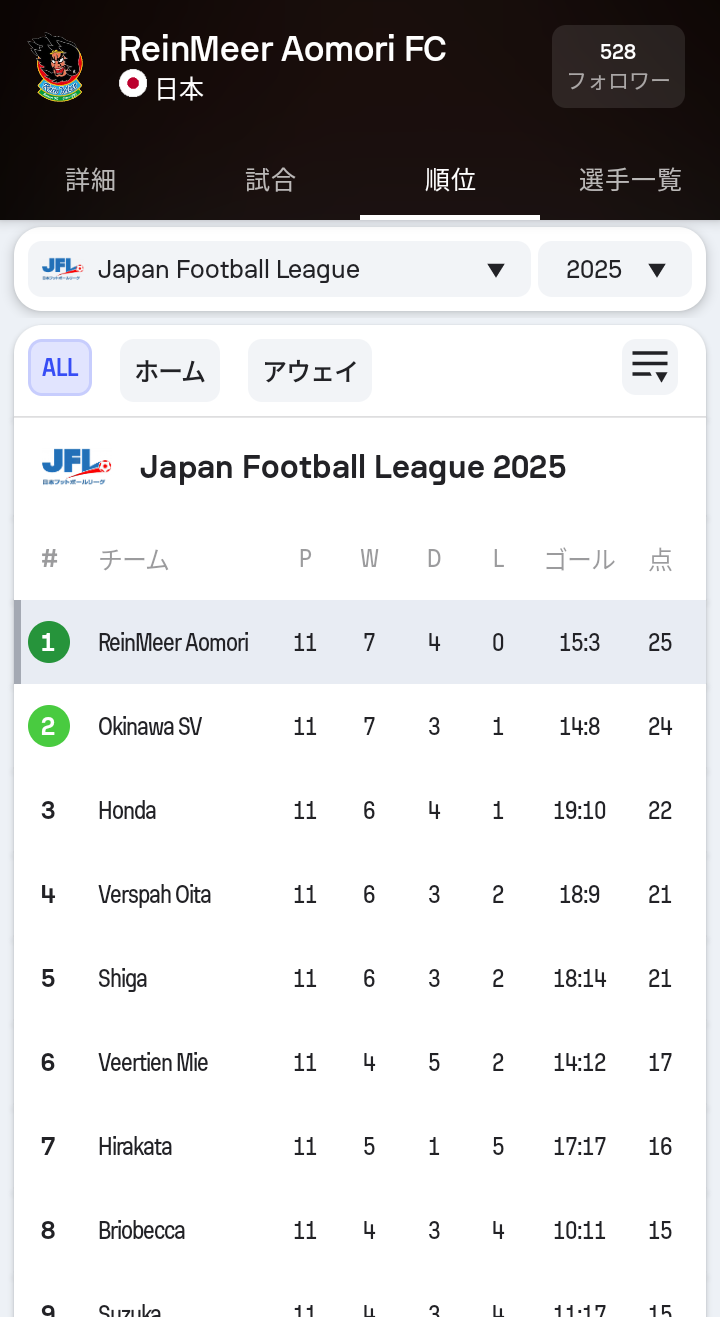Switch to the 試合 tab
This screenshot has height=1317, width=720.
270,180
